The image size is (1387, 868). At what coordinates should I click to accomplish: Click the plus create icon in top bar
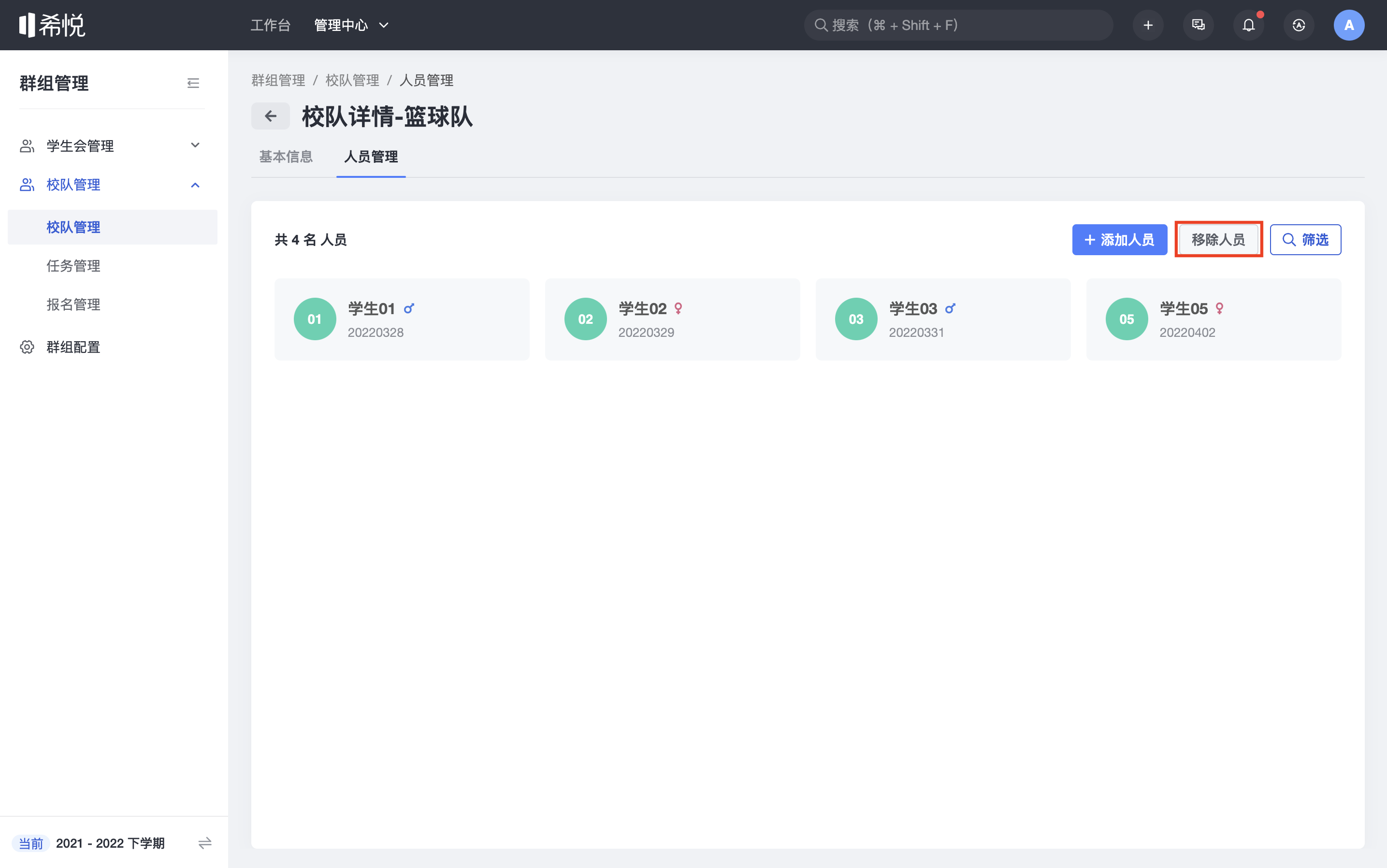click(1148, 25)
